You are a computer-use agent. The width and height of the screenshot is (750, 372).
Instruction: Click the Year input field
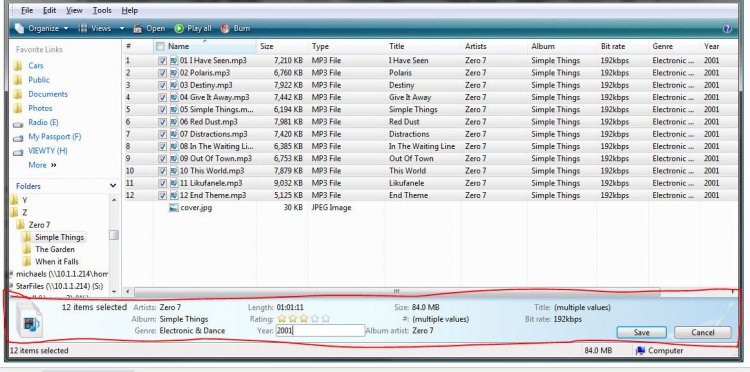point(320,330)
